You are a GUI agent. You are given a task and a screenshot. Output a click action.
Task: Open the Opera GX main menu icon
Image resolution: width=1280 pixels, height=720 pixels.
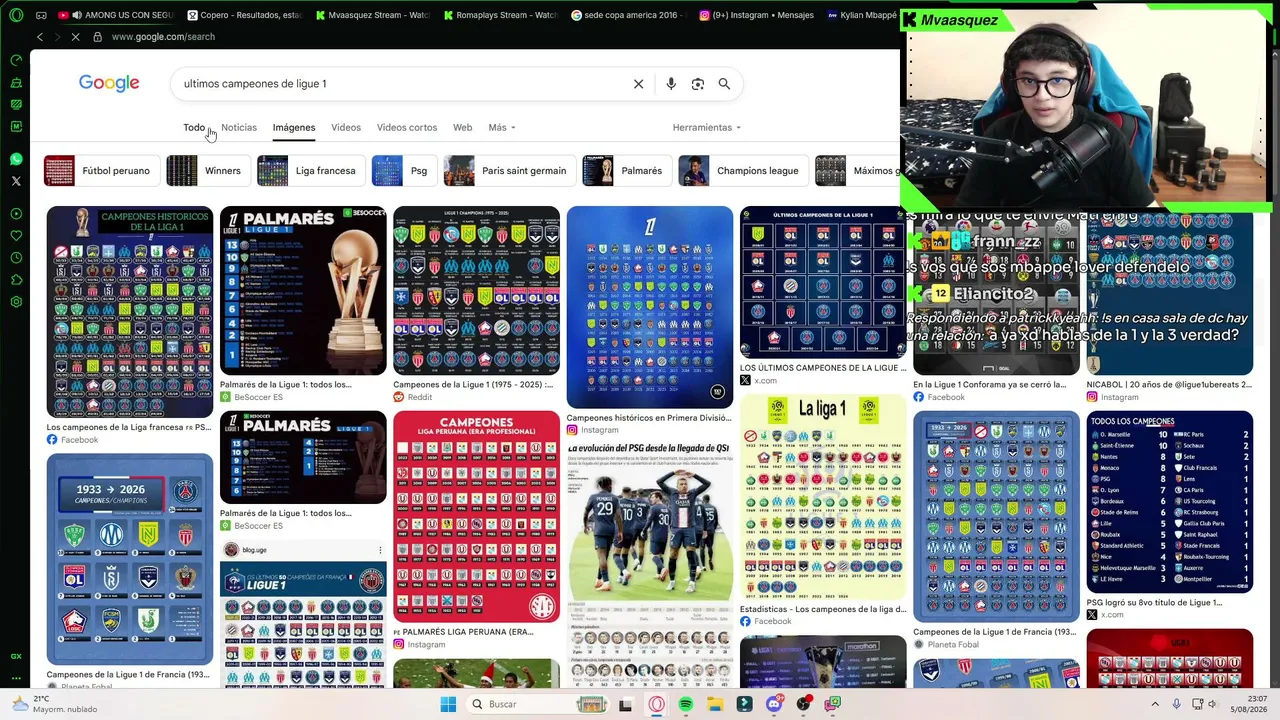[15, 15]
